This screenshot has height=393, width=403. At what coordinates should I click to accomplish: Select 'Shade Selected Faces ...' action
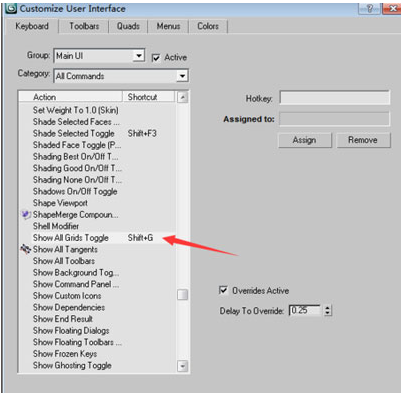tap(76, 122)
